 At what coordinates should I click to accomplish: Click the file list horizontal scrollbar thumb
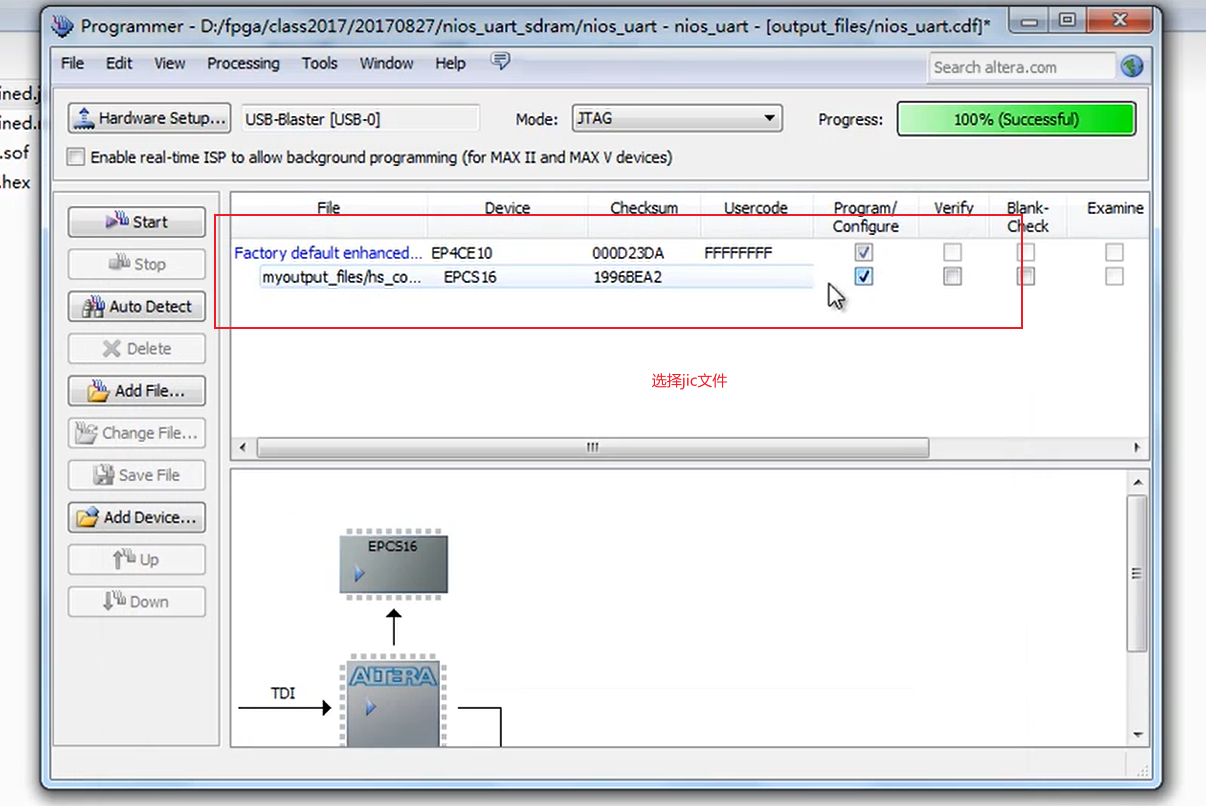pyautogui.click(x=592, y=447)
